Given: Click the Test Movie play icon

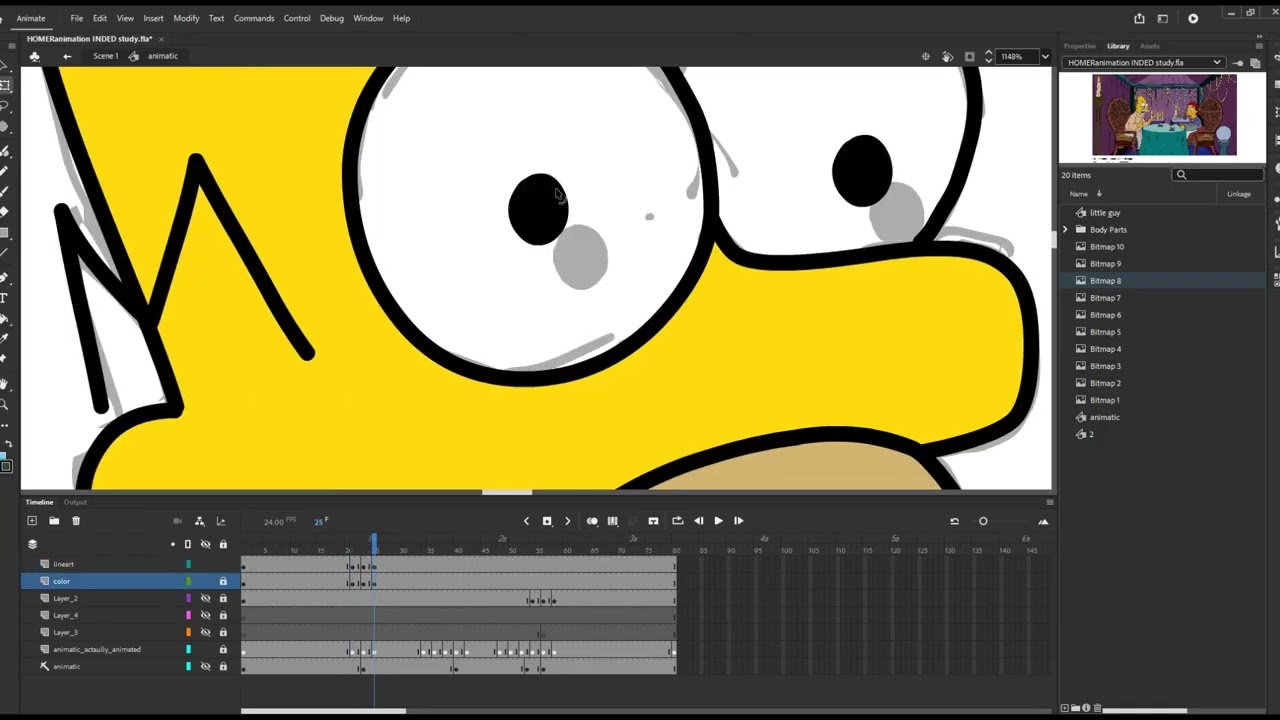Looking at the screenshot, I should click(x=1193, y=18).
